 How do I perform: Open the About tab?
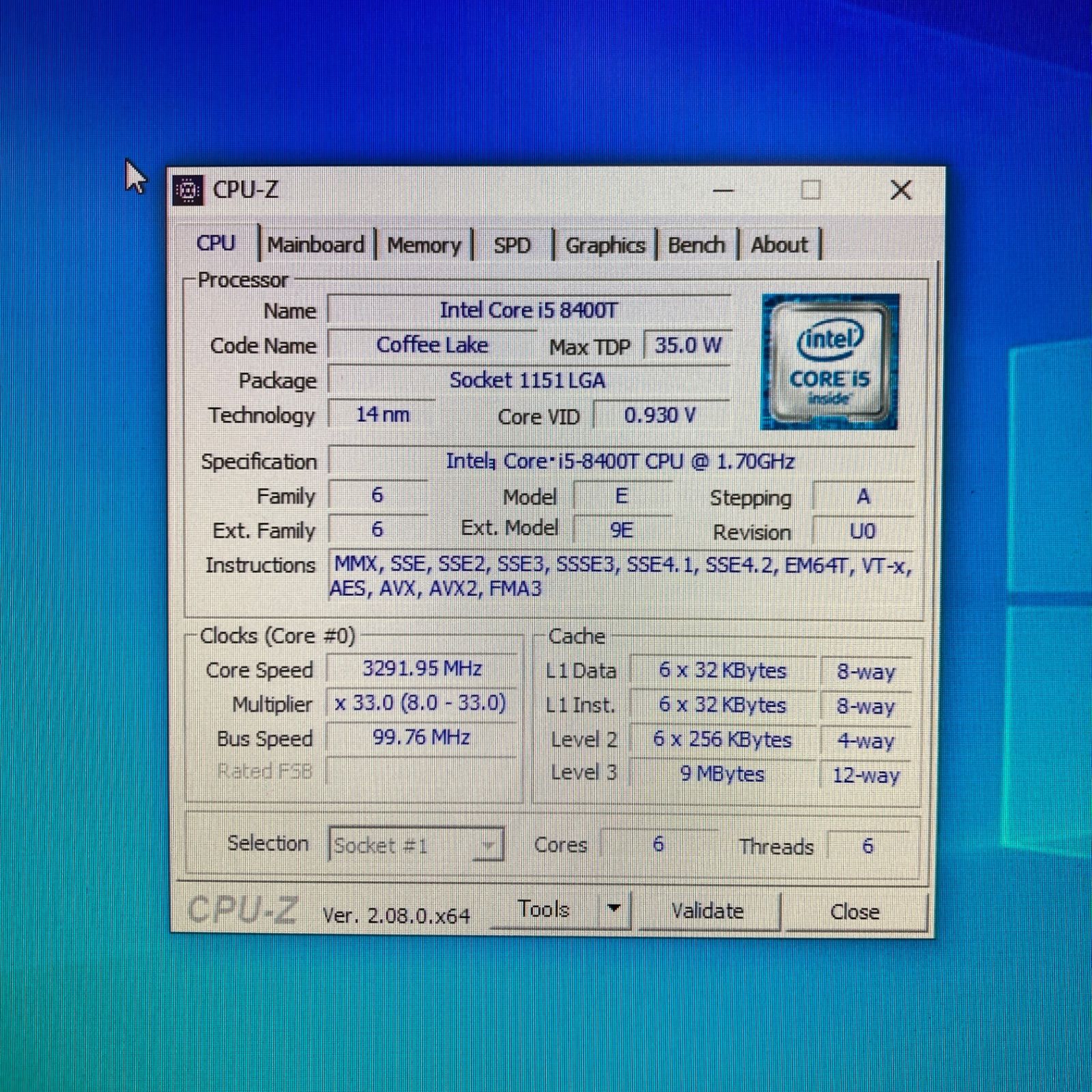pos(779,245)
